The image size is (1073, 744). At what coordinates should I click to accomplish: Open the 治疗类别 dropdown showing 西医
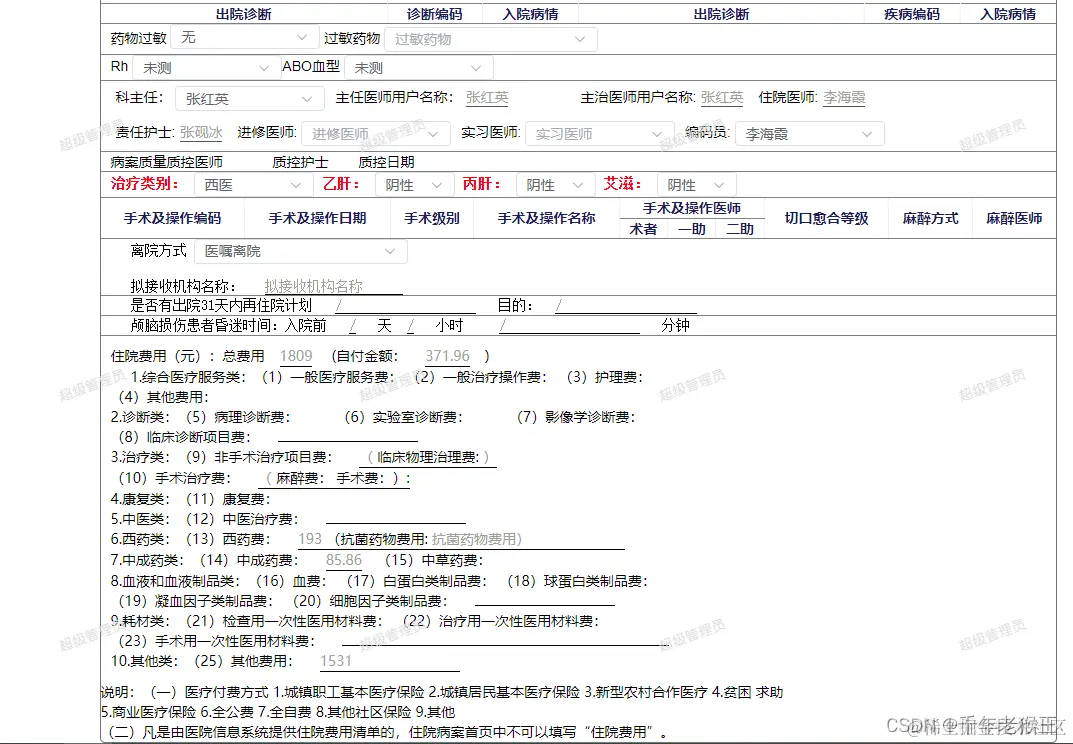(253, 184)
